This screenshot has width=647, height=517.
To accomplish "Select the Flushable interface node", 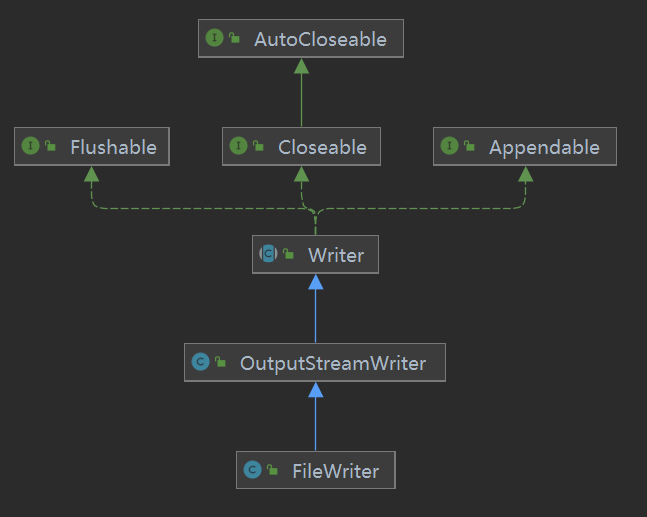I will pyautogui.click(x=92, y=146).
